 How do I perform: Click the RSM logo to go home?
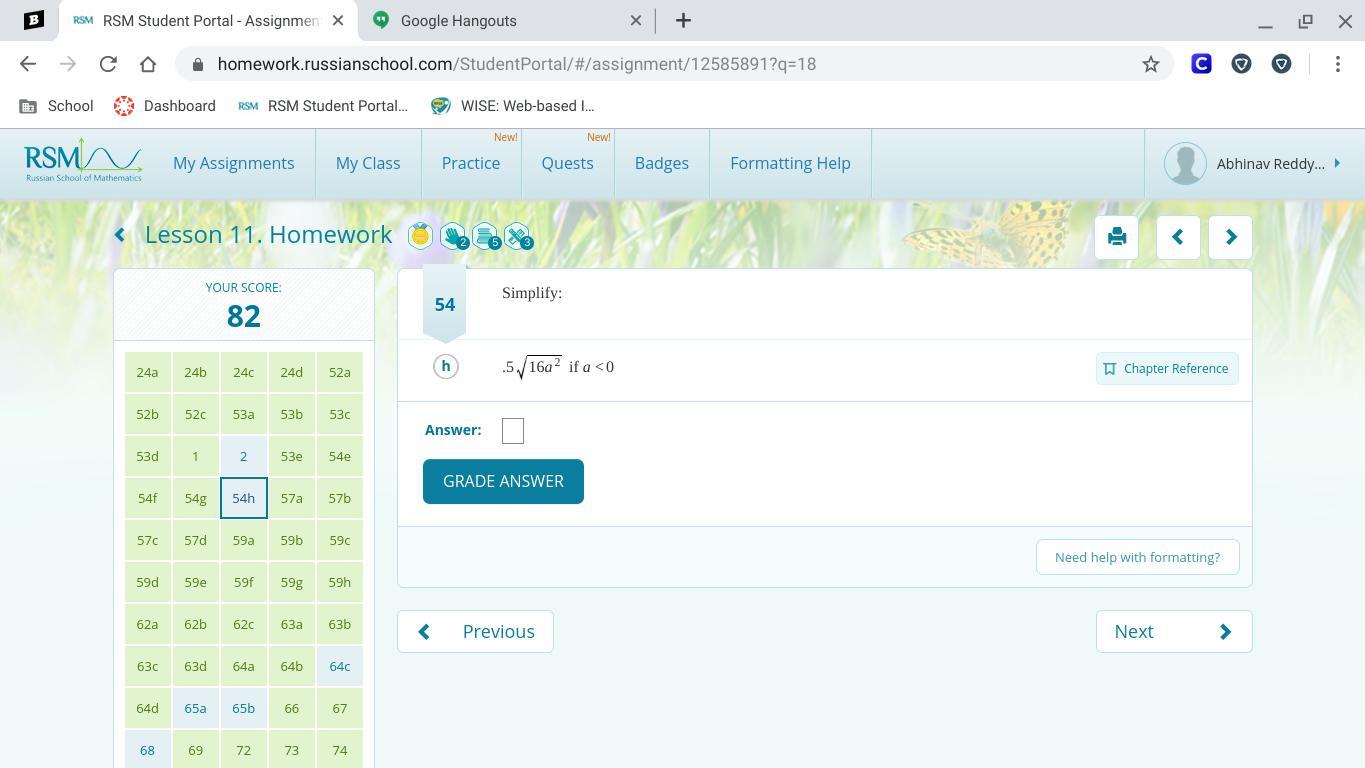(x=83, y=161)
